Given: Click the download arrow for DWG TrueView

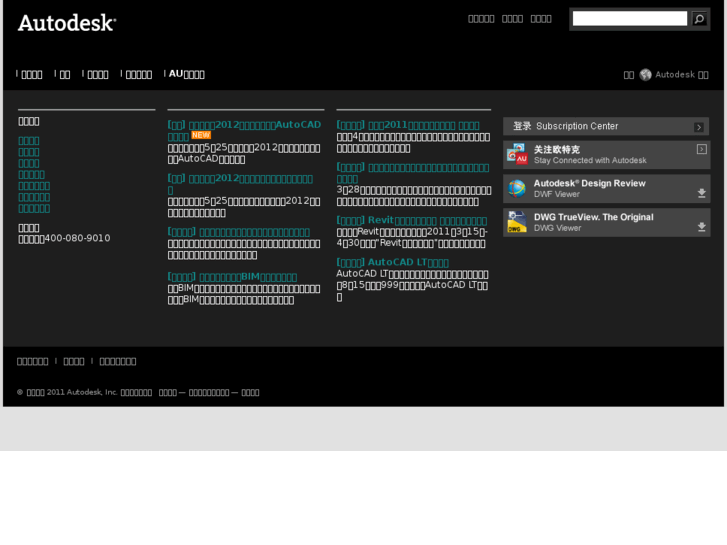Looking at the screenshot, I should [701, 227].
